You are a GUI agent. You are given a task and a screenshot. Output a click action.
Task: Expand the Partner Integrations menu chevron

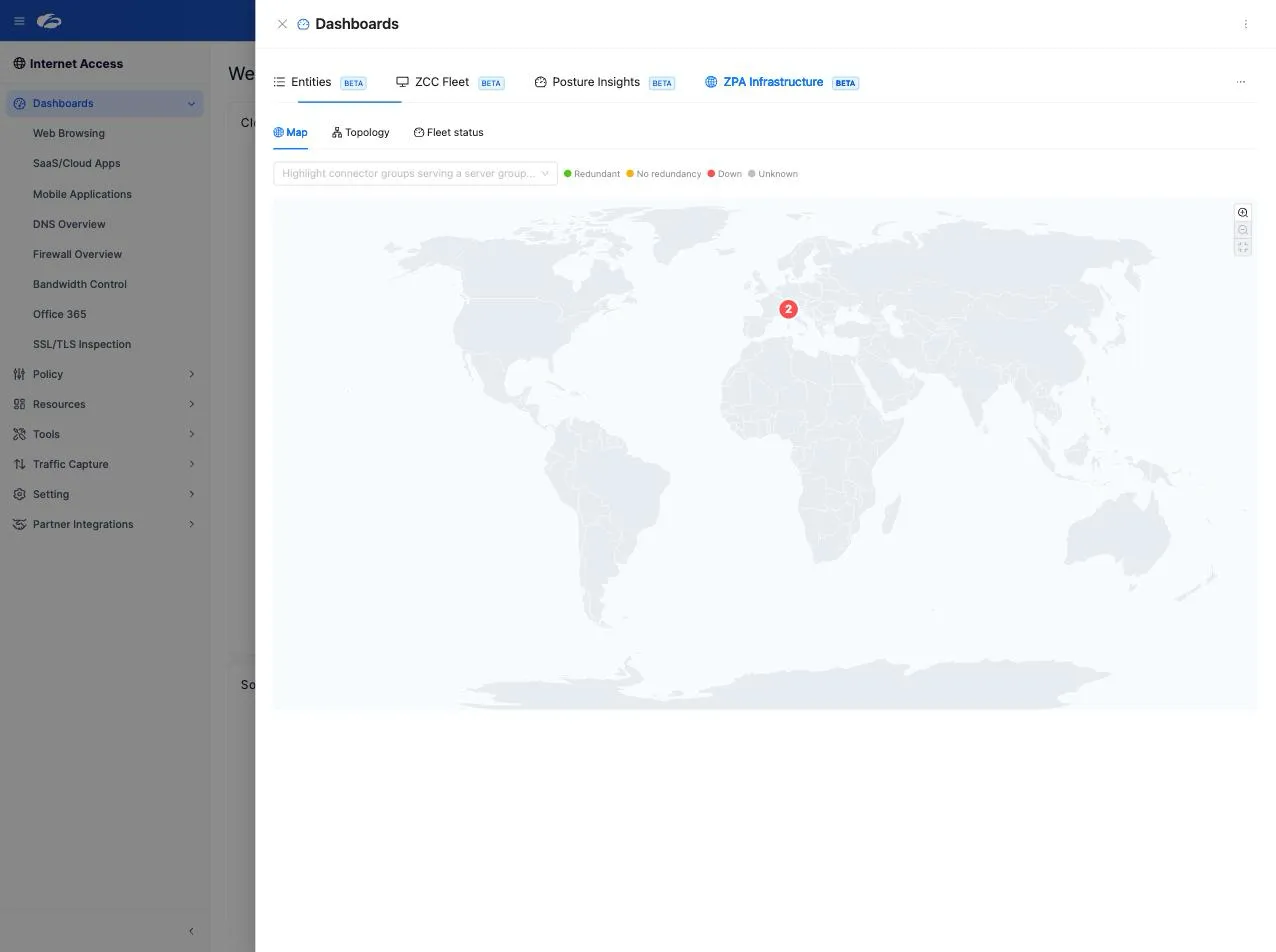191,524
